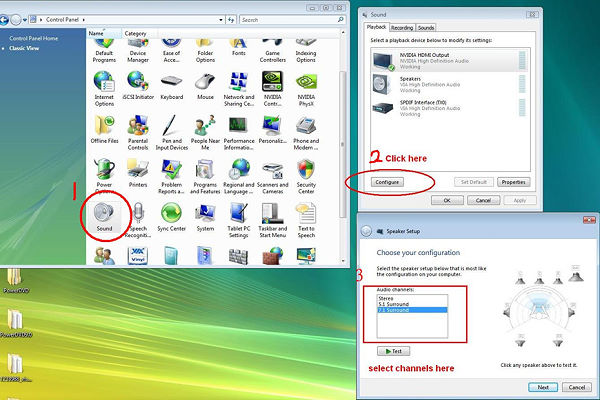Click the Configure button in Sound dialog
600x400 pixels.
(x=385, y=182)
